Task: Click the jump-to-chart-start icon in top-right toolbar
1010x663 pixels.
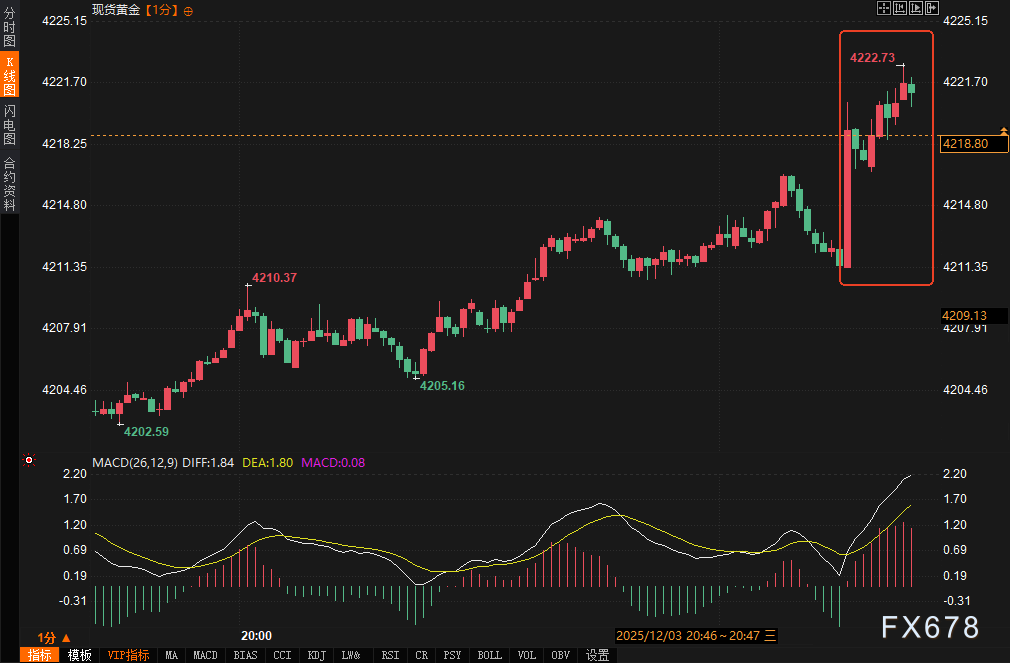Action: click(900, 9)
